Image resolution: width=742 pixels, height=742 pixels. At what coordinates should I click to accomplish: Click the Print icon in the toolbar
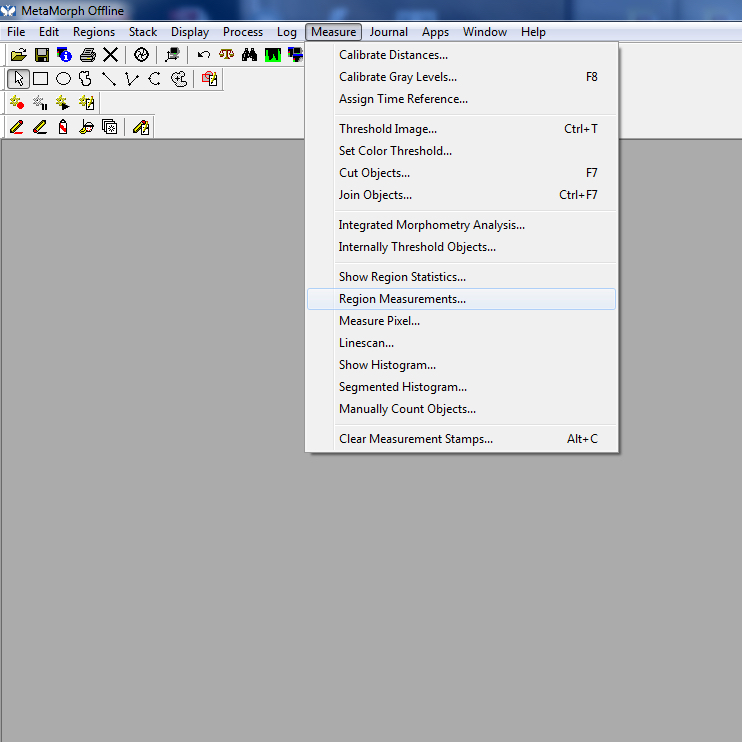[x=88, y=55]
